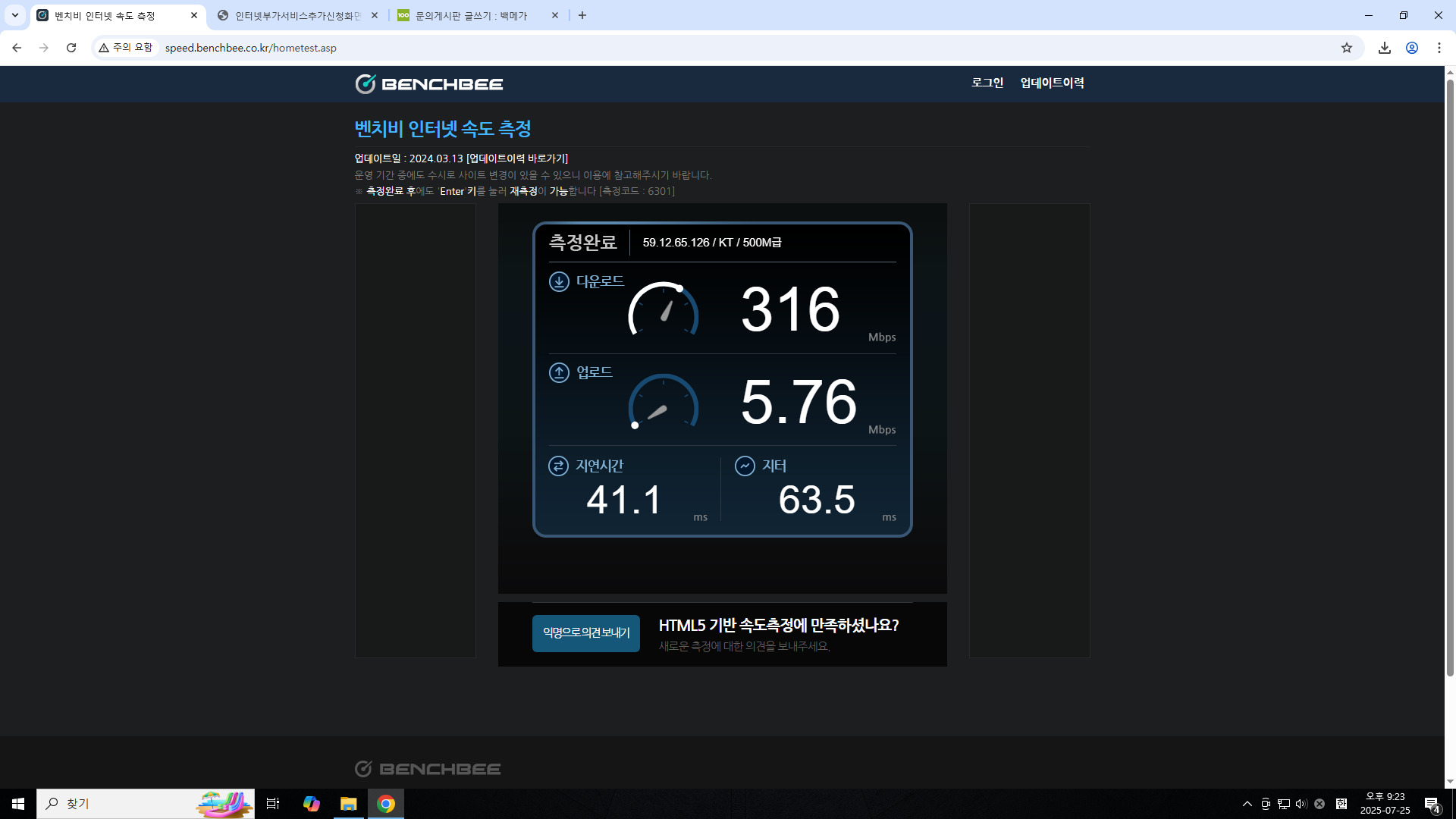Open 업데이트이력 in the header menu

coord(1053,83)
